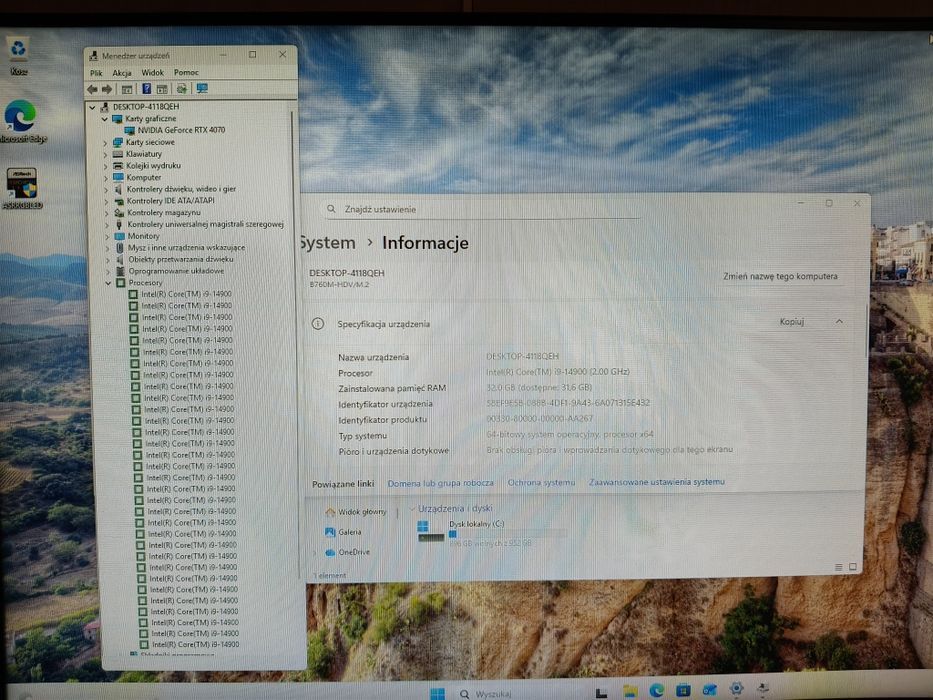Select Widok główny in Explorer navigation

[x=356, y=512]
